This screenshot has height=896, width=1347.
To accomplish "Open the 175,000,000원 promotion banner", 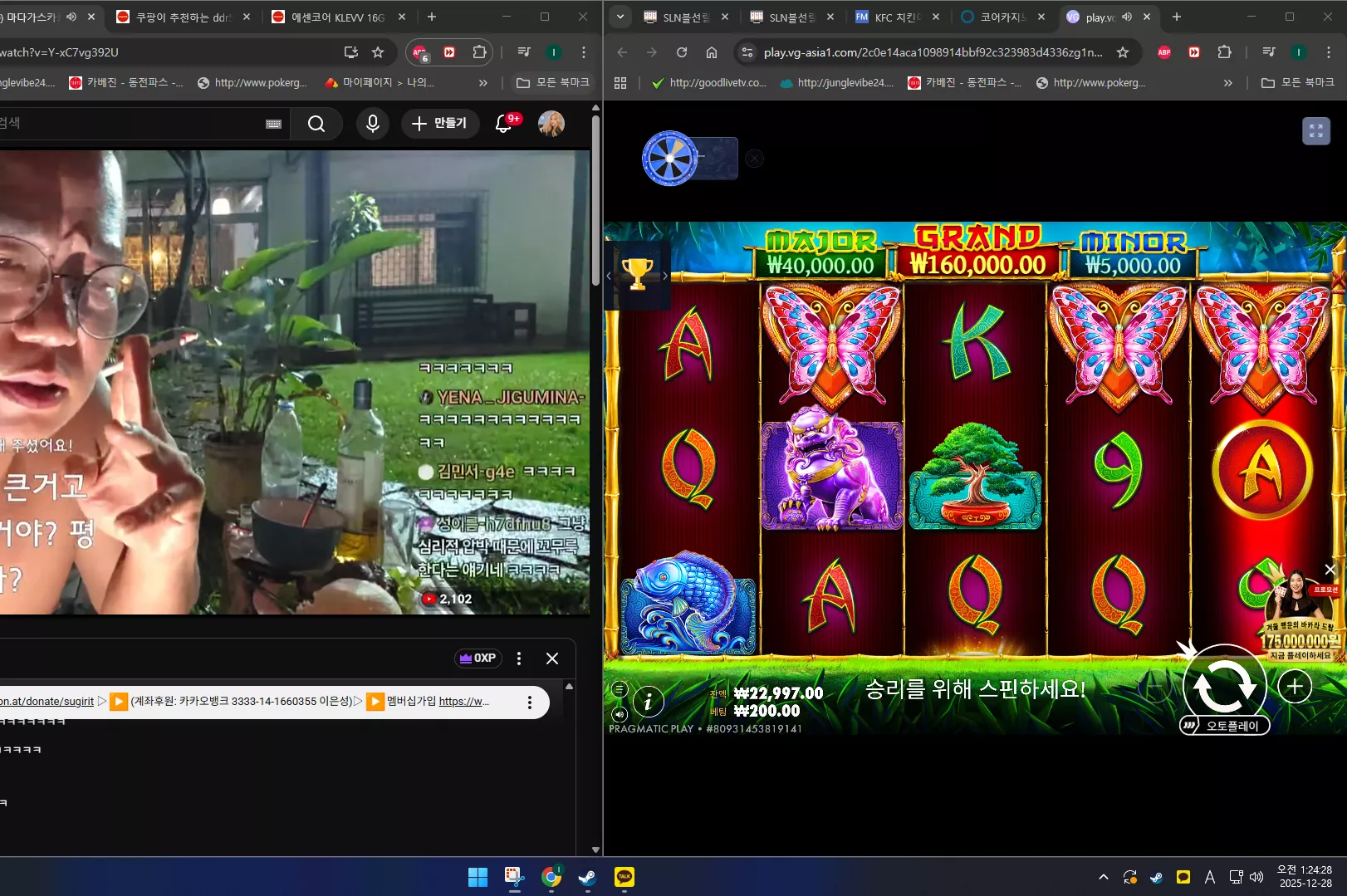I will [1300, 619].
